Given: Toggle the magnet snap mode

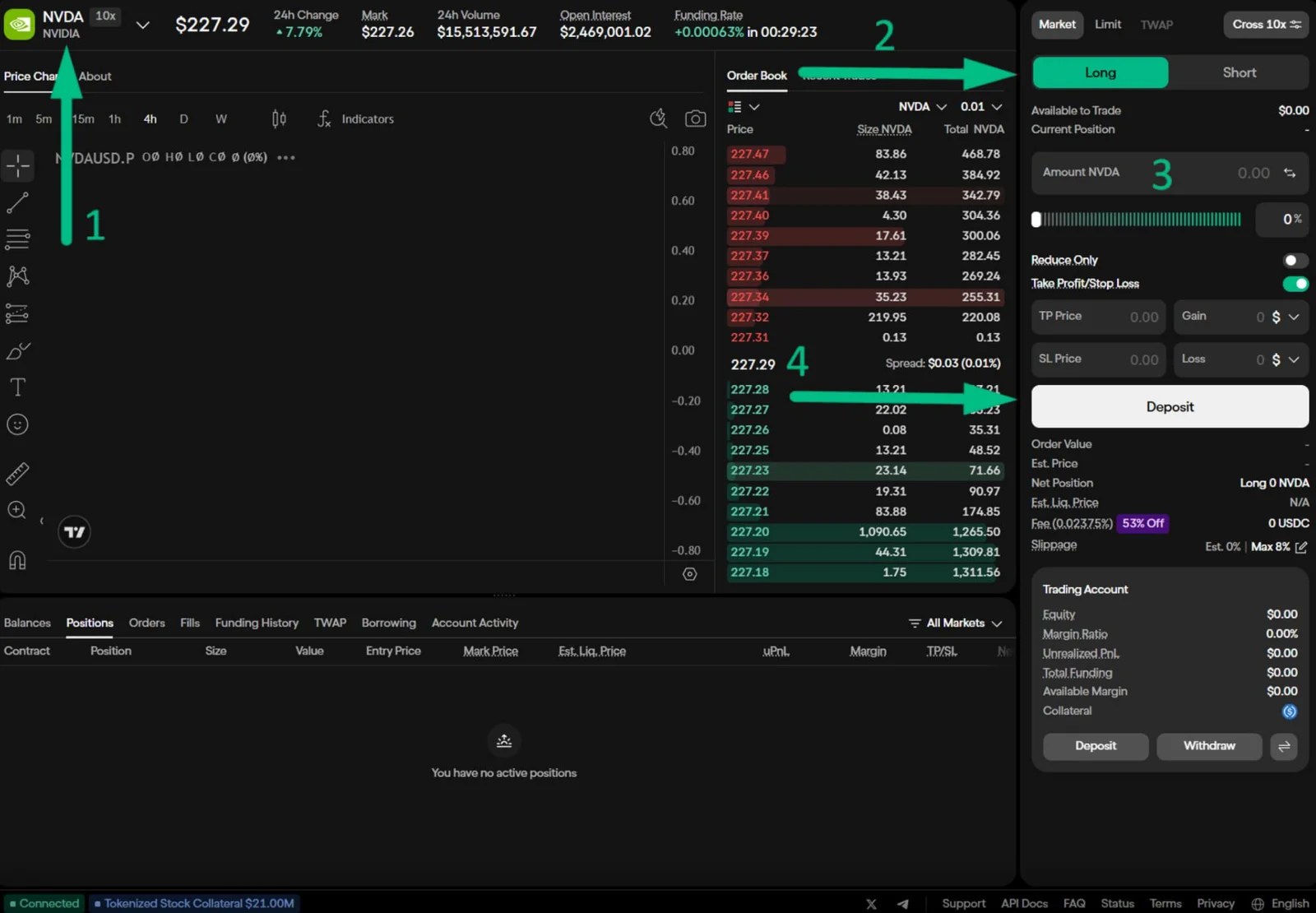Looking at the screenshot, I should pos(18,560).
